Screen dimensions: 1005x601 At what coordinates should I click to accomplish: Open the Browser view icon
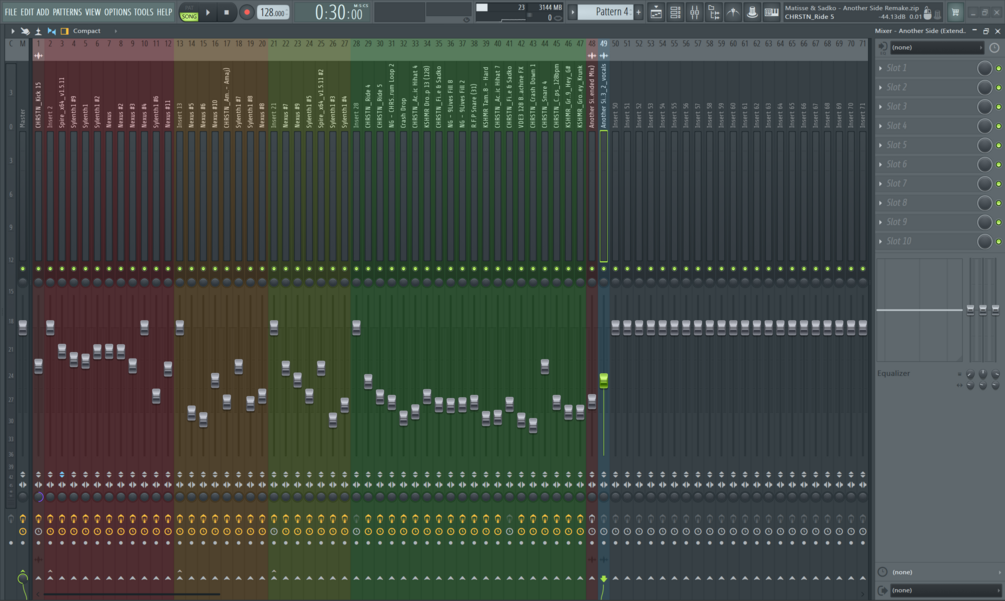[x=713, y=12]
